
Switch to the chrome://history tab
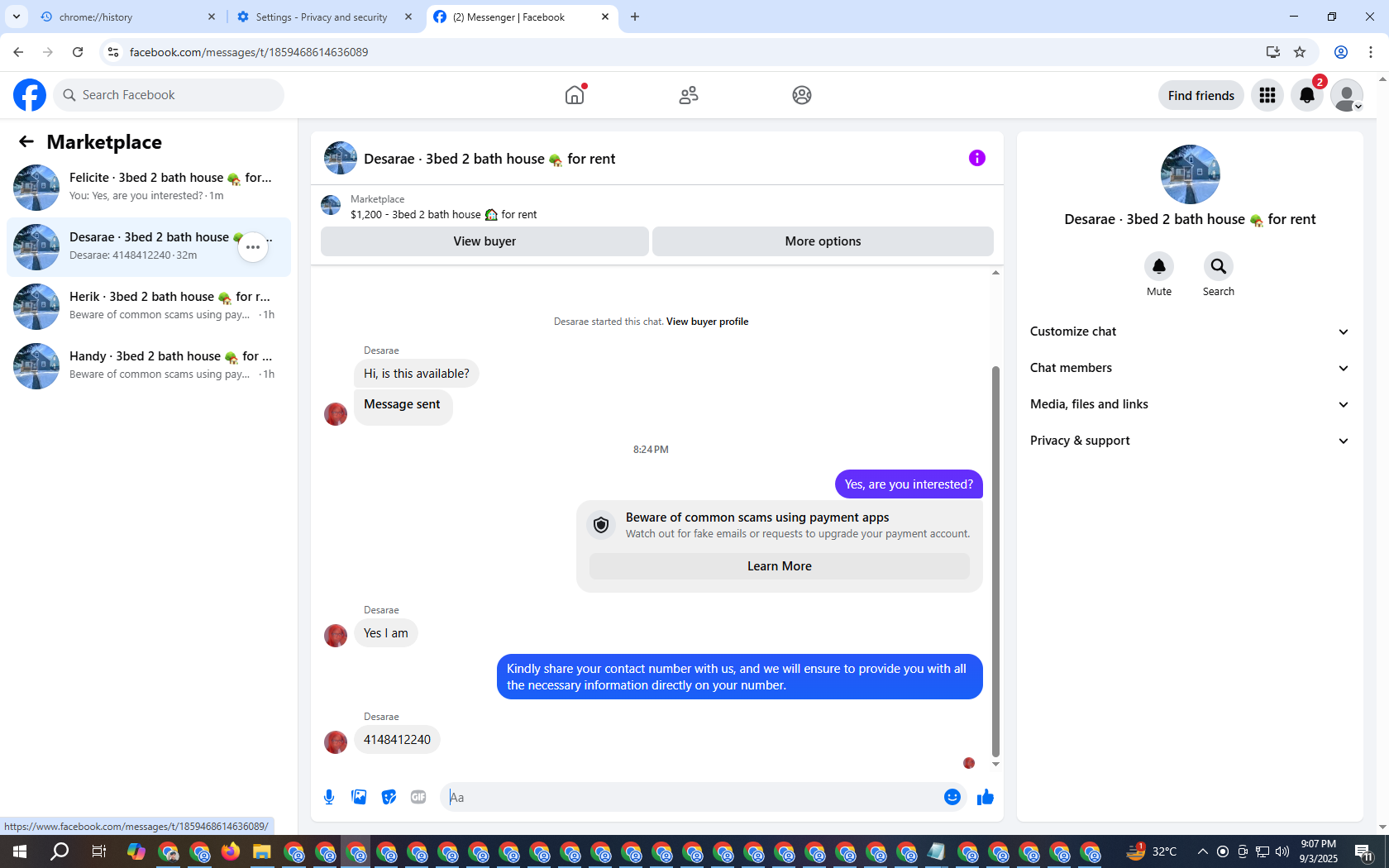(128, 17)
